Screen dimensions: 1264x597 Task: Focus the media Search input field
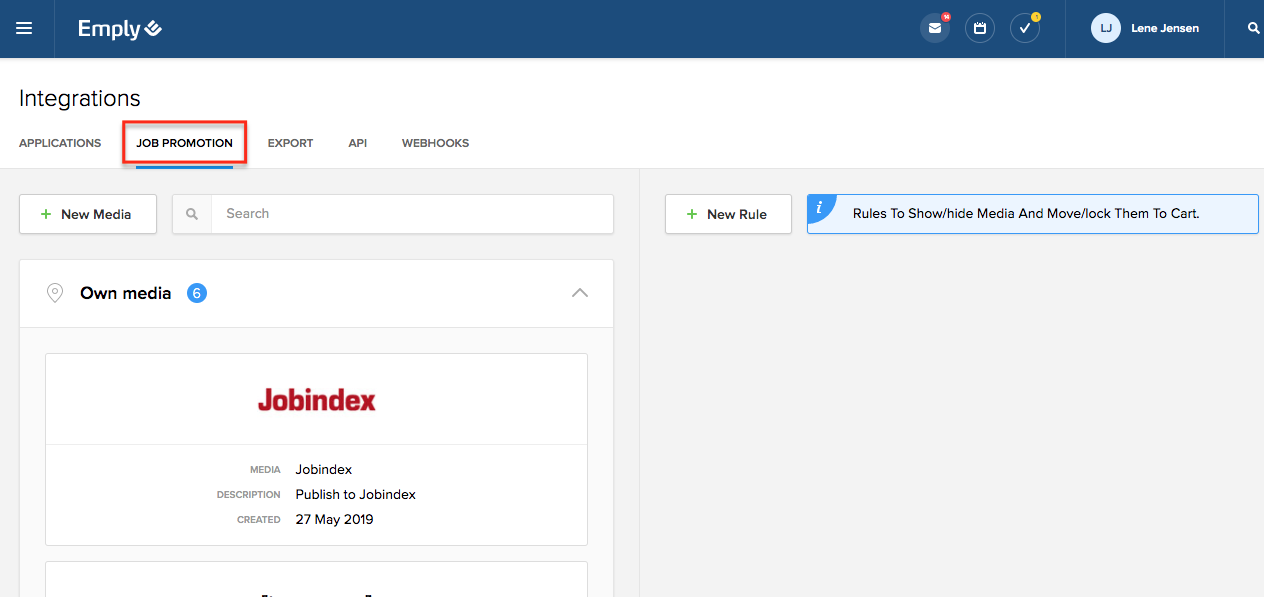click(412, 214)
